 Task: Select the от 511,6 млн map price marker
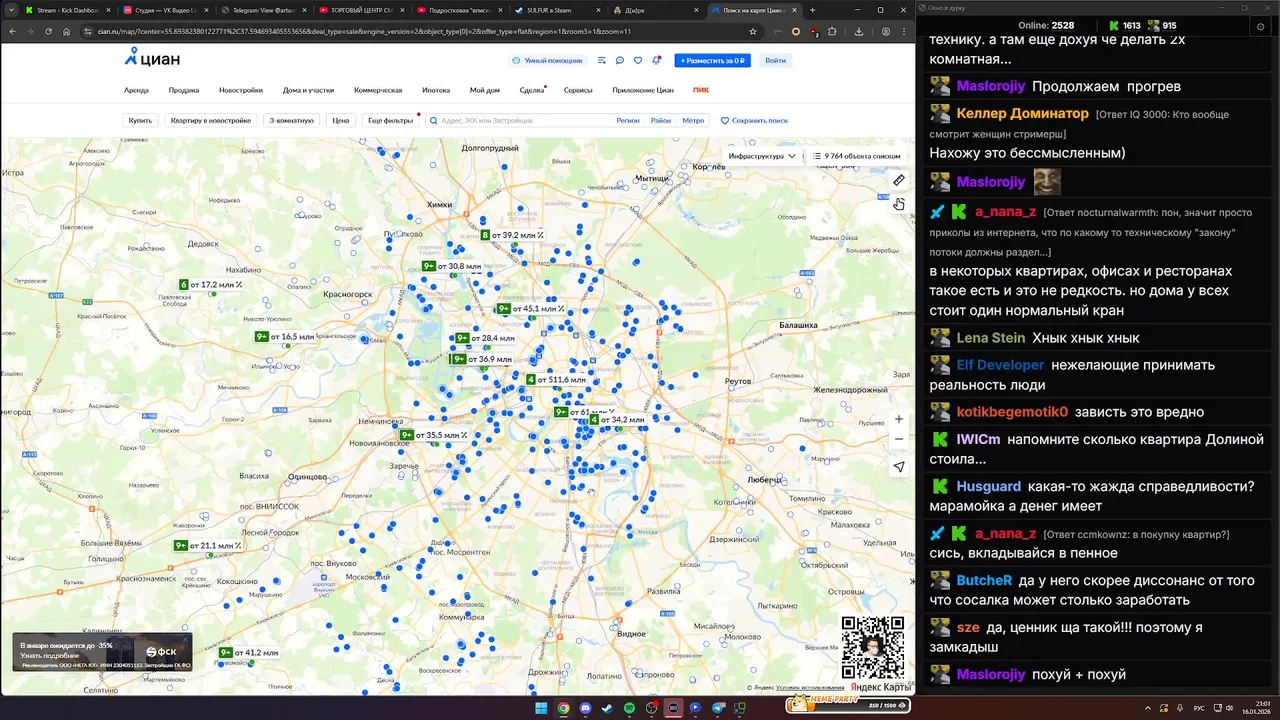(556, 380)
